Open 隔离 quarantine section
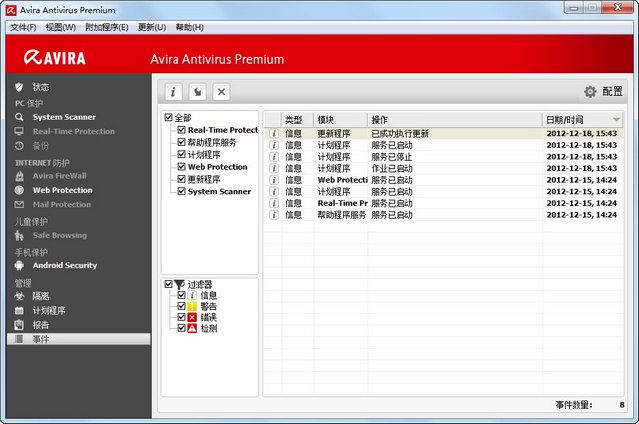The height and width of the screenshot is (424, 639). [41, 296]
